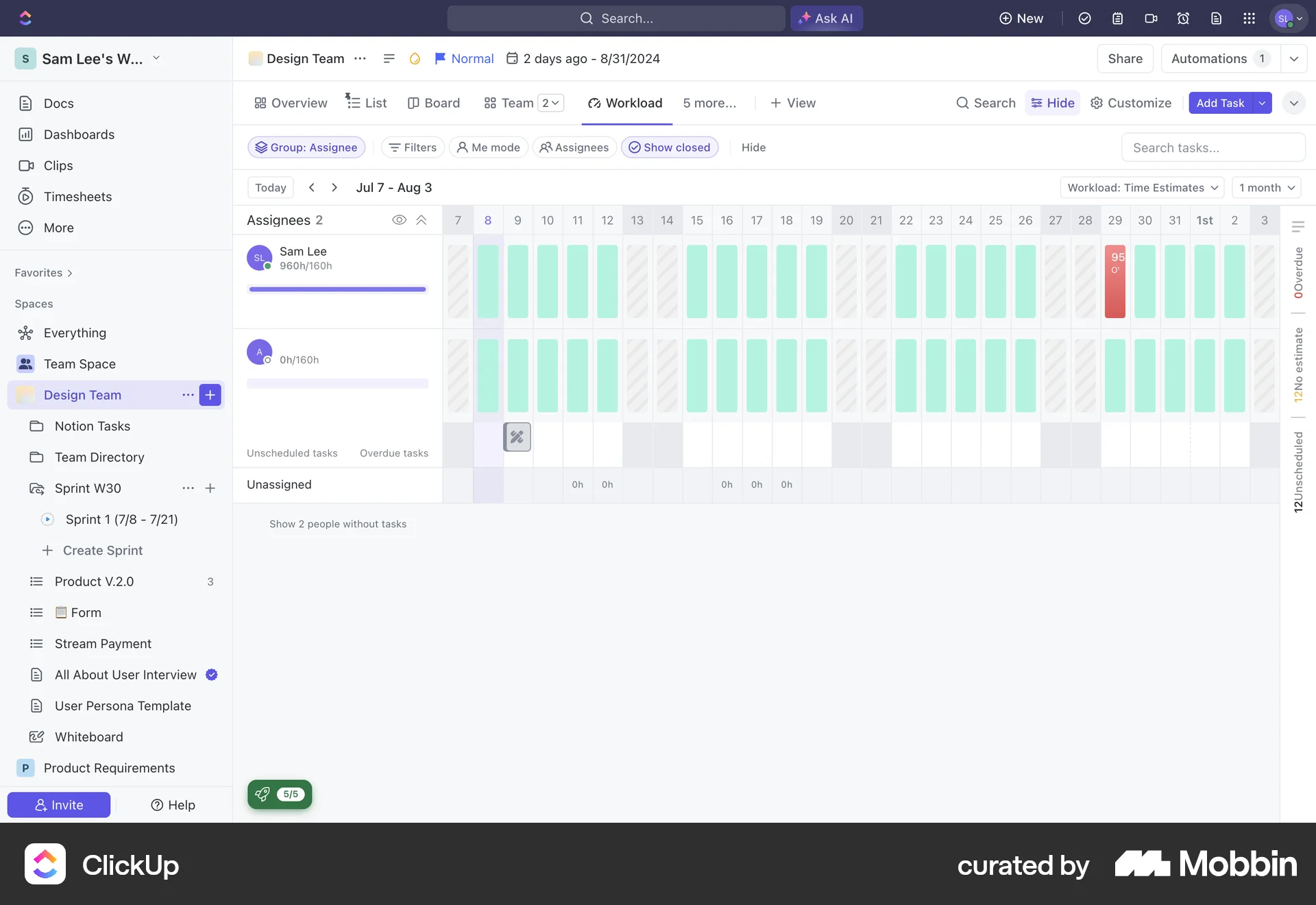This screenshot has height=905, width=1316.
Task: Click the Search magnifier in the view toolbar
Action: (x=986, y=103)
